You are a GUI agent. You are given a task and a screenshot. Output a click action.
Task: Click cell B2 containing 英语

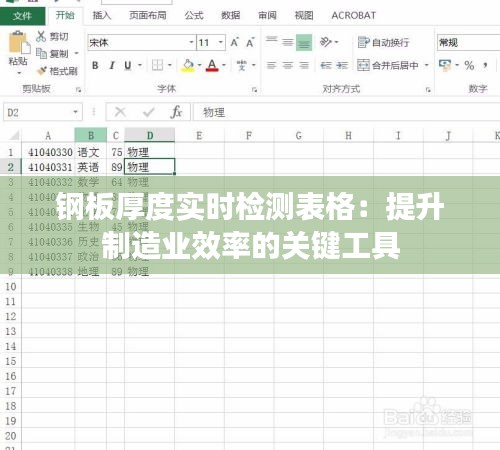pos(91,167)
